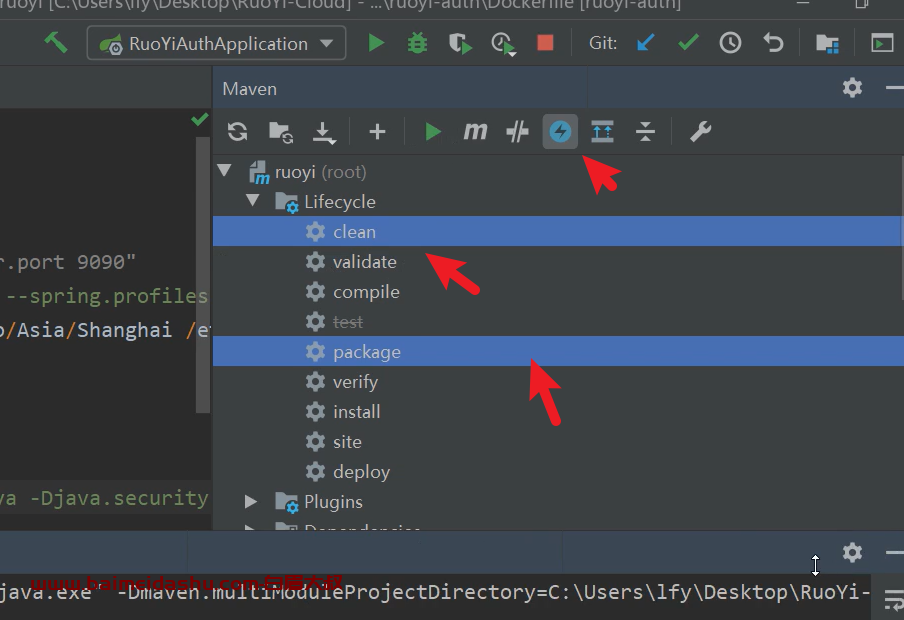Run with Coverage using the shield icon
This screenshot has height=620, width=904.
460,43
